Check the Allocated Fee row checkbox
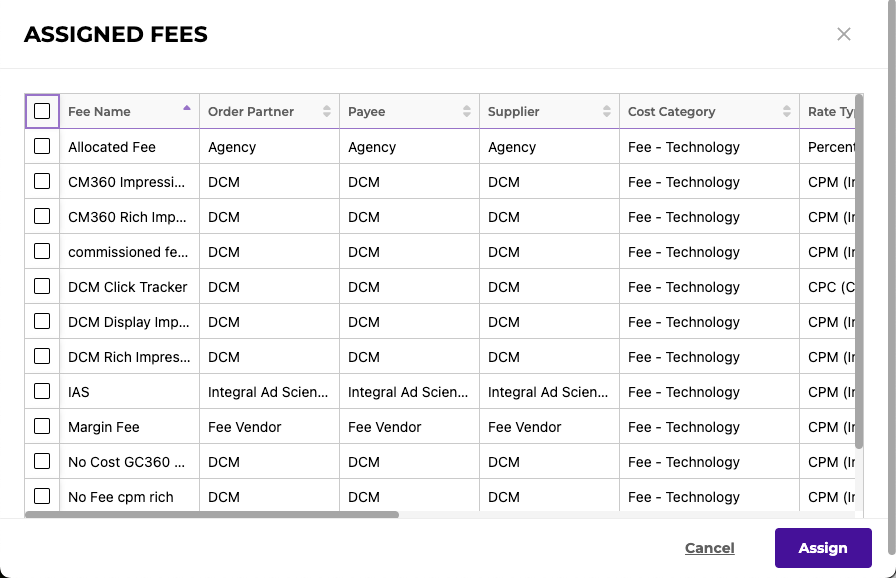Viewport: 896px width, 578px height. [x=42, y=146]
